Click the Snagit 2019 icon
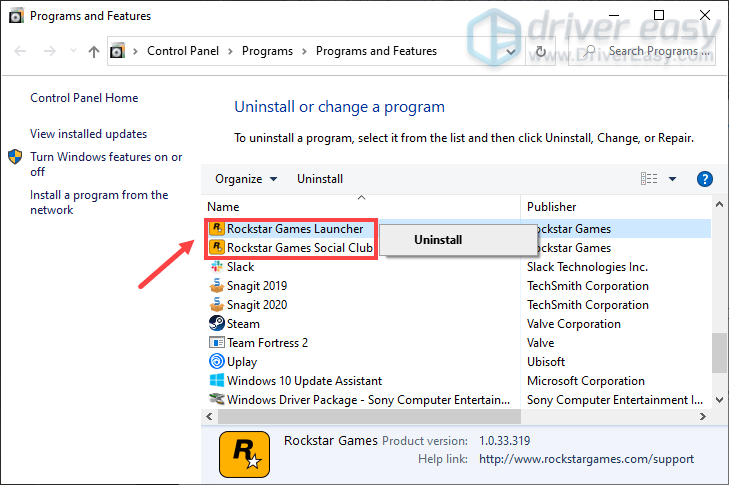This screenshot has width=729, height=485. (217, 286)
